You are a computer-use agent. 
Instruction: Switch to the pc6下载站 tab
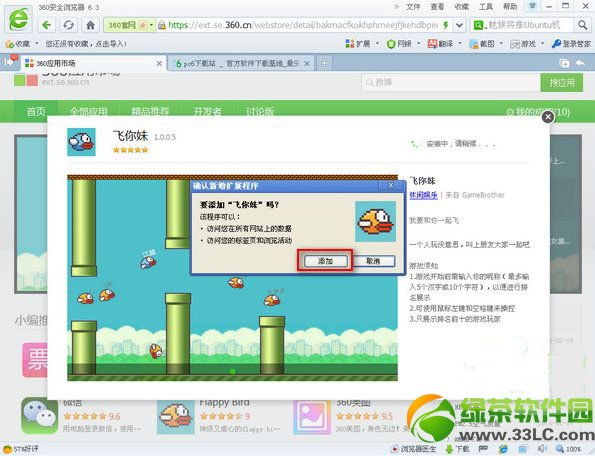[240, 63]
